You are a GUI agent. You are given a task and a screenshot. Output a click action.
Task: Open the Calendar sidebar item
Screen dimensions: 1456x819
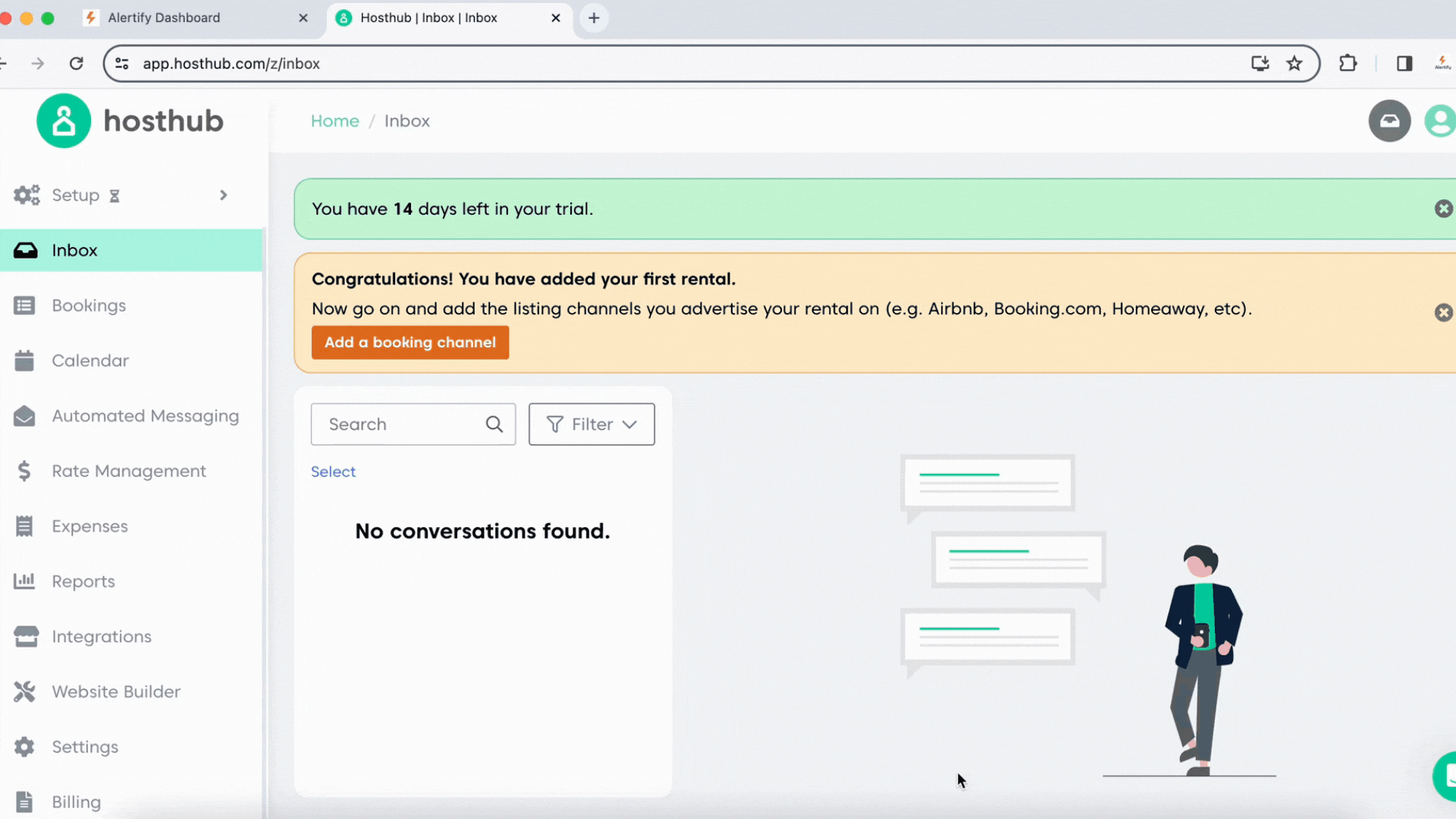pyautogui.click(x=90, y=361)
